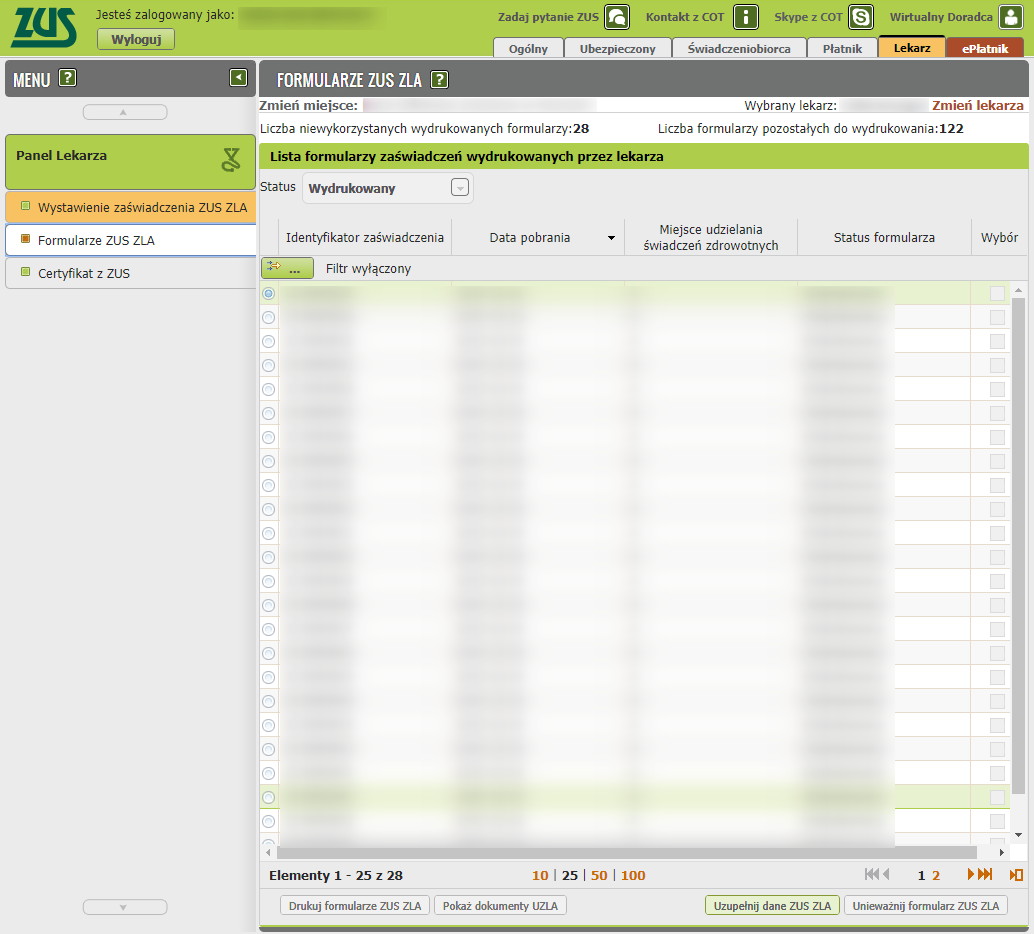Viewport: 1034px width, 934px height.
Task: Click the ZUS logo
Action: [x=44, y=27]
